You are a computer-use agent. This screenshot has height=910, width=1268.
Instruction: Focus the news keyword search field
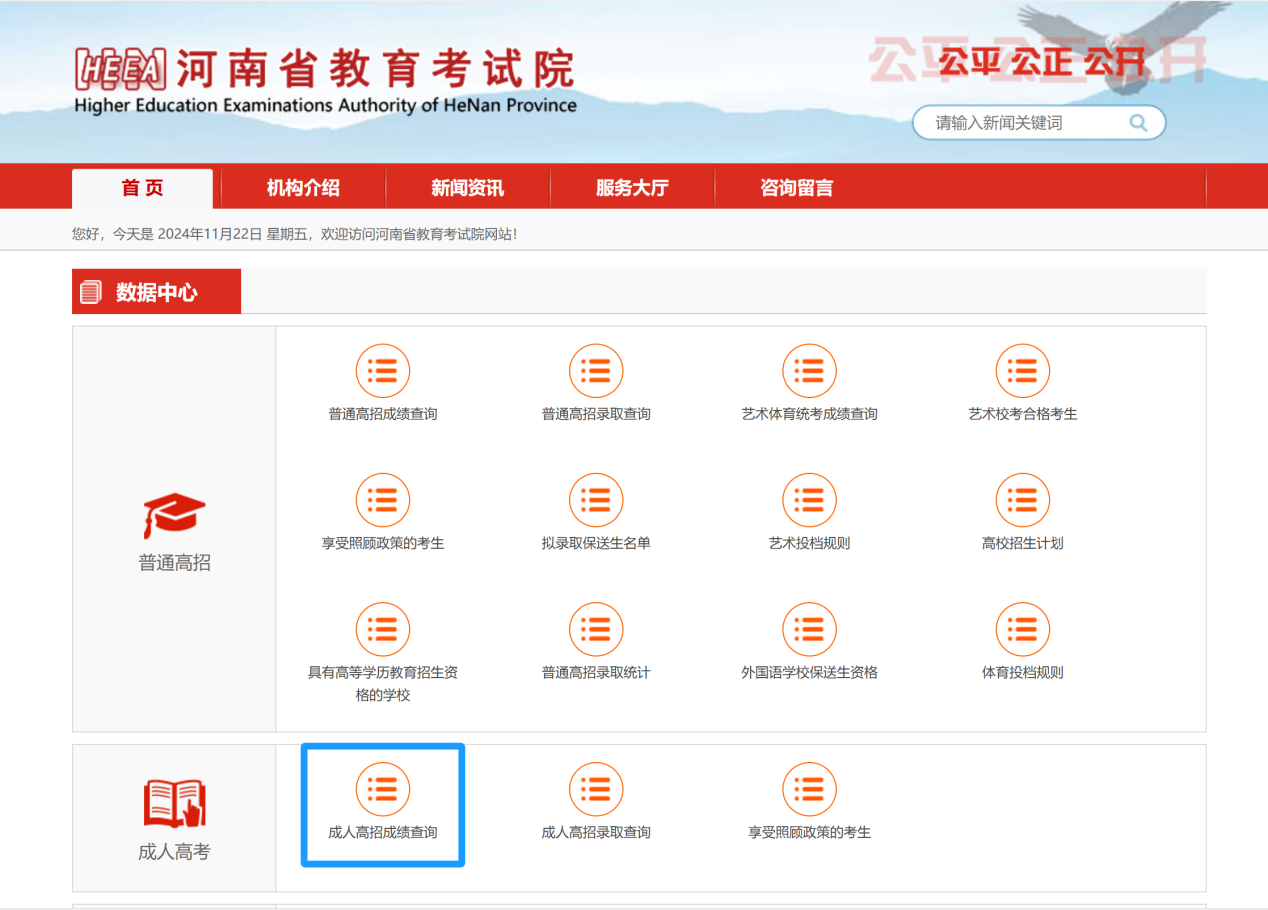coord(1024,123)
